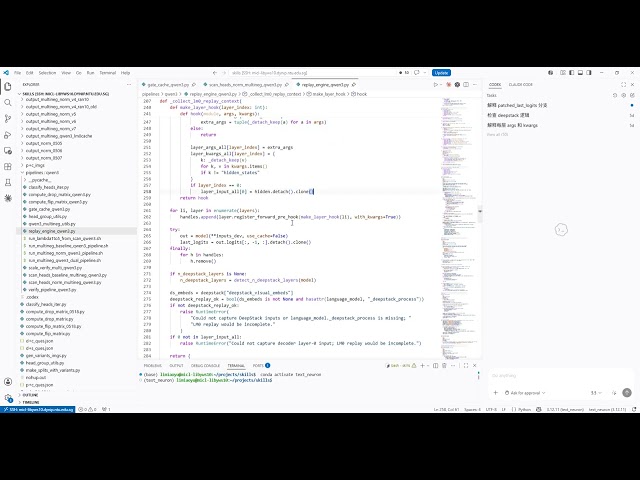Go forward with the navigation arrow

[224, 73]
